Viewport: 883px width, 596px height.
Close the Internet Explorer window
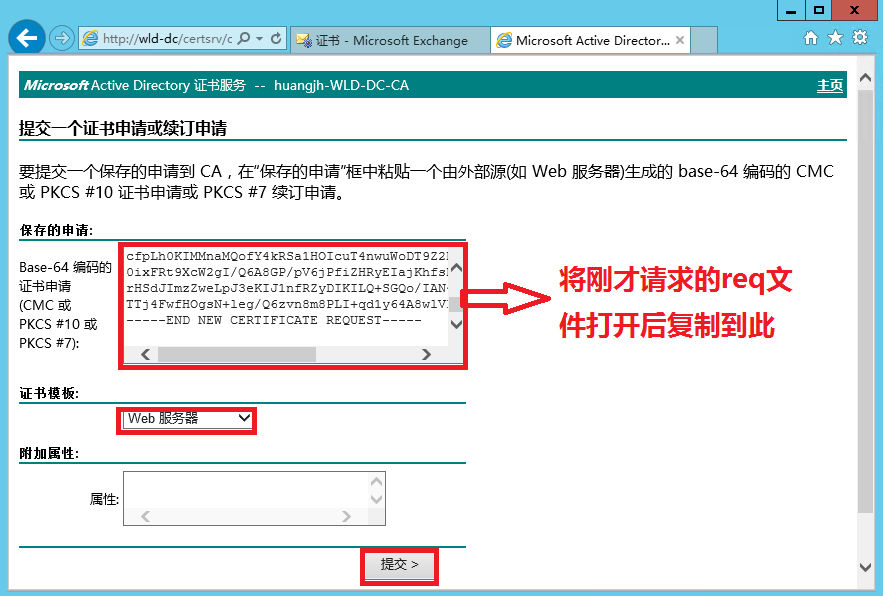click(855, 10)
